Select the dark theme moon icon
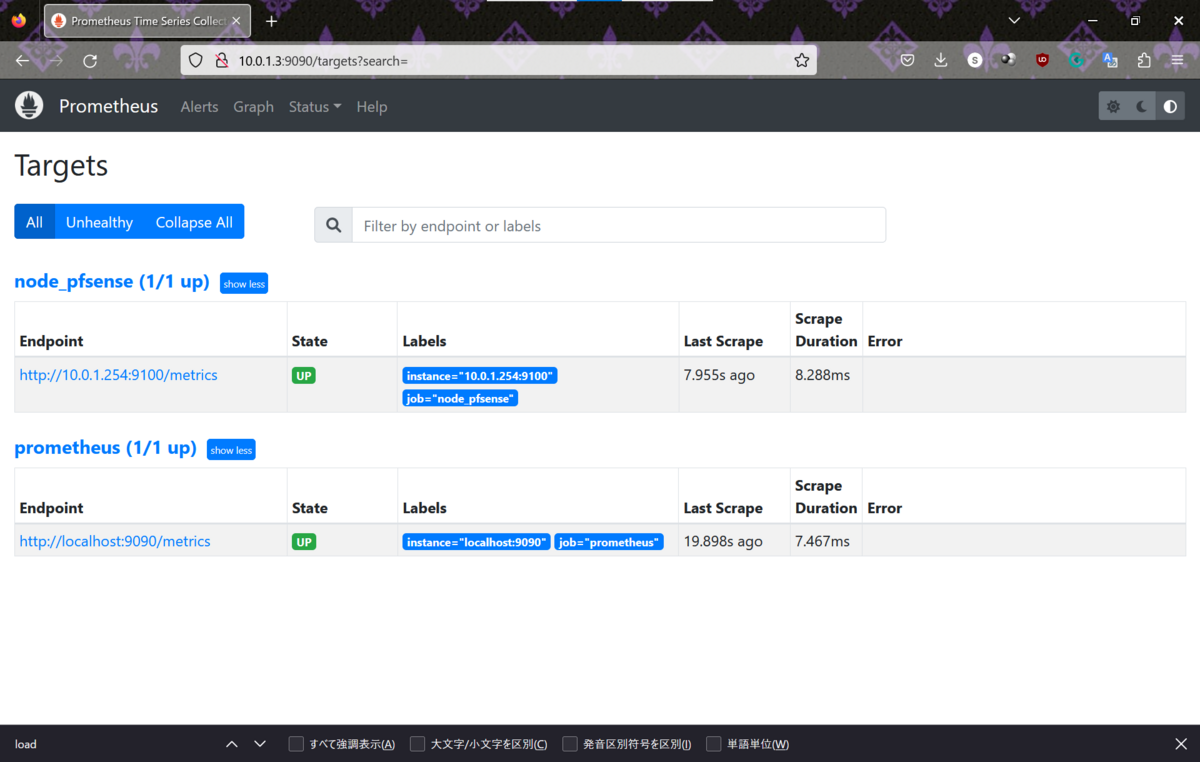This screenshot has height=762, width=1200. tap(1140, 106)
